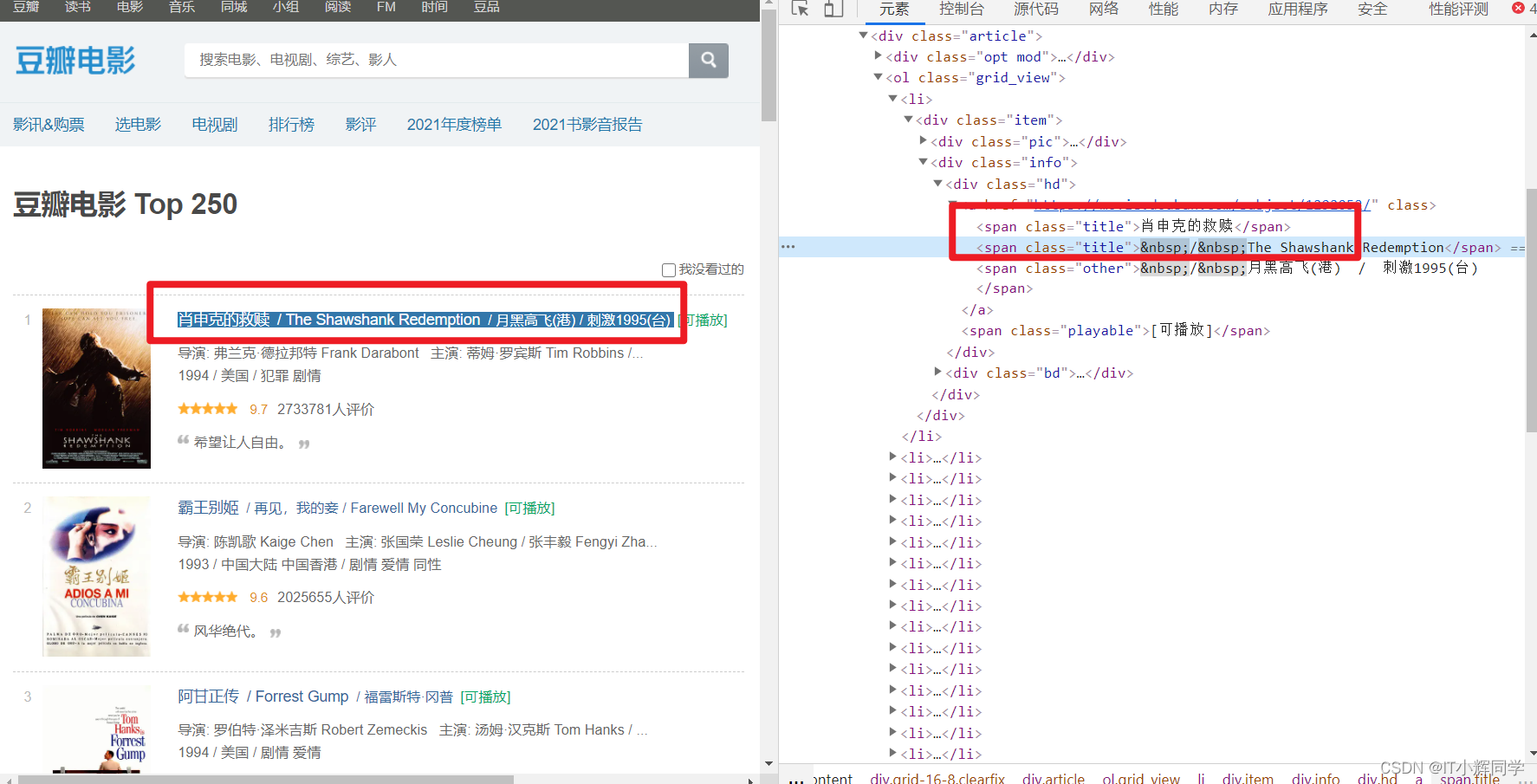Viewport: 1537px width, 784px height.
Task: Expand the div class="bd" node
Action: [937, 373]
